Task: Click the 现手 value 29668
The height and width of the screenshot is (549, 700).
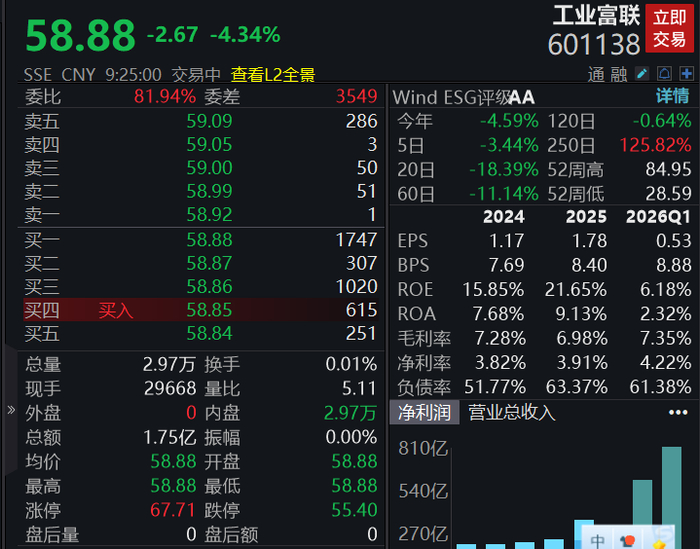Action: [x=170, y=388]
